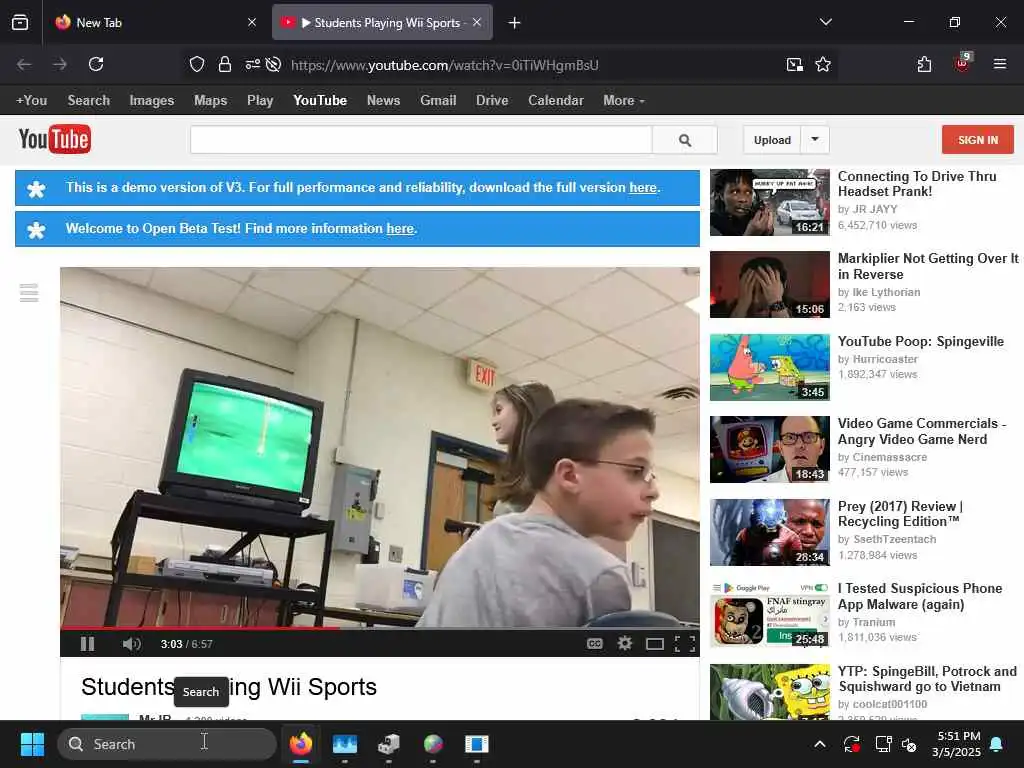Open the muted volume tray icon
Screen dimensions: 1024x768
[x=909, y=744]
